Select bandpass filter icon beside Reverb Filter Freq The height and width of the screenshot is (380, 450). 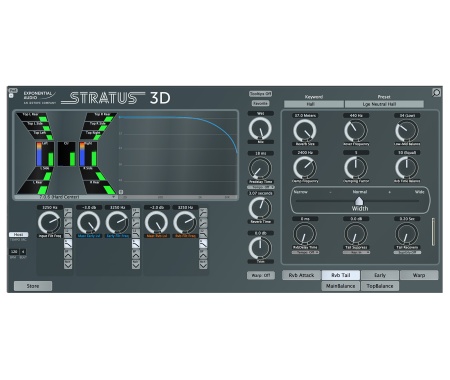203,254
